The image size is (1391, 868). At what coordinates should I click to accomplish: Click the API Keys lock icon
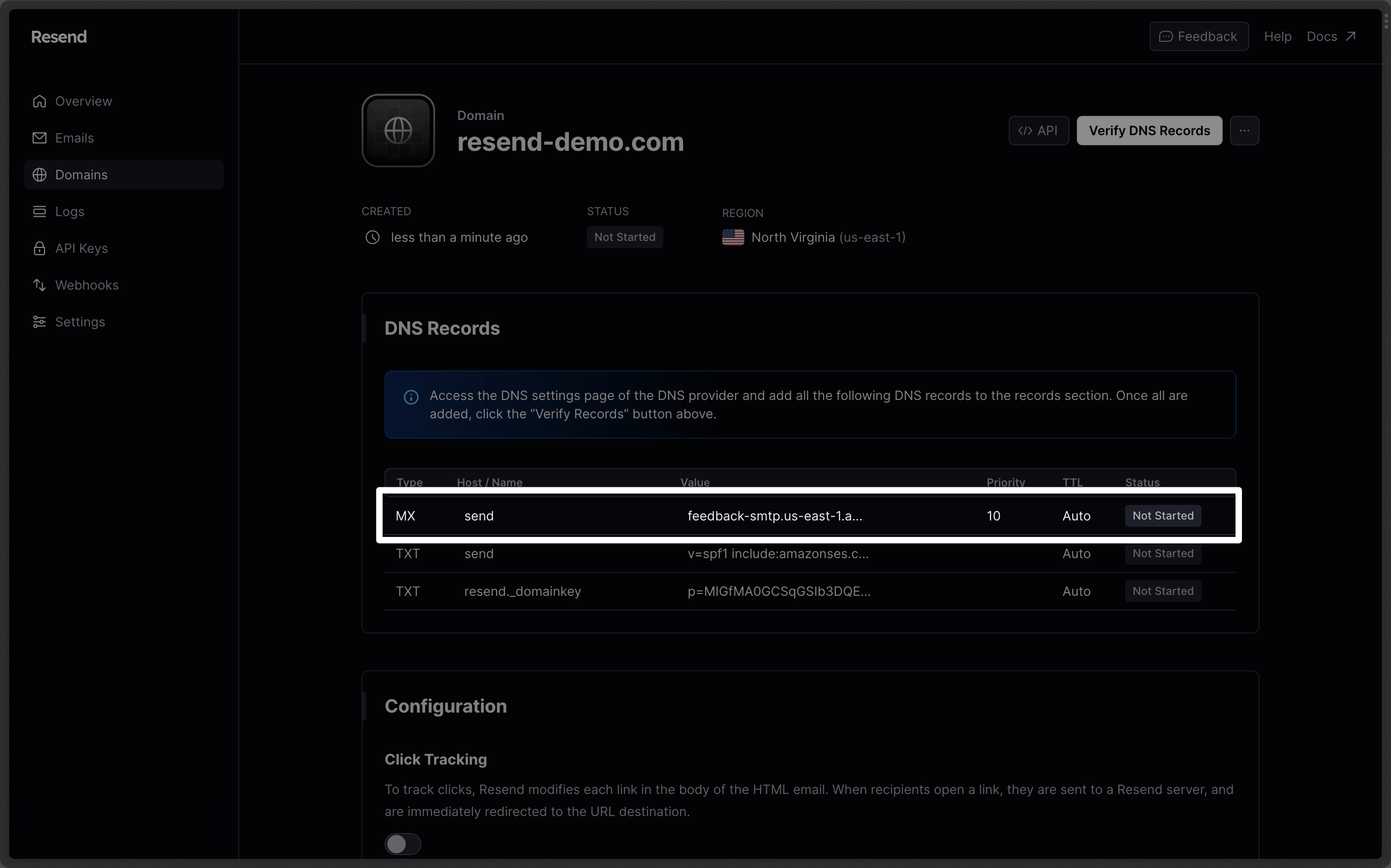pos(39,248)
